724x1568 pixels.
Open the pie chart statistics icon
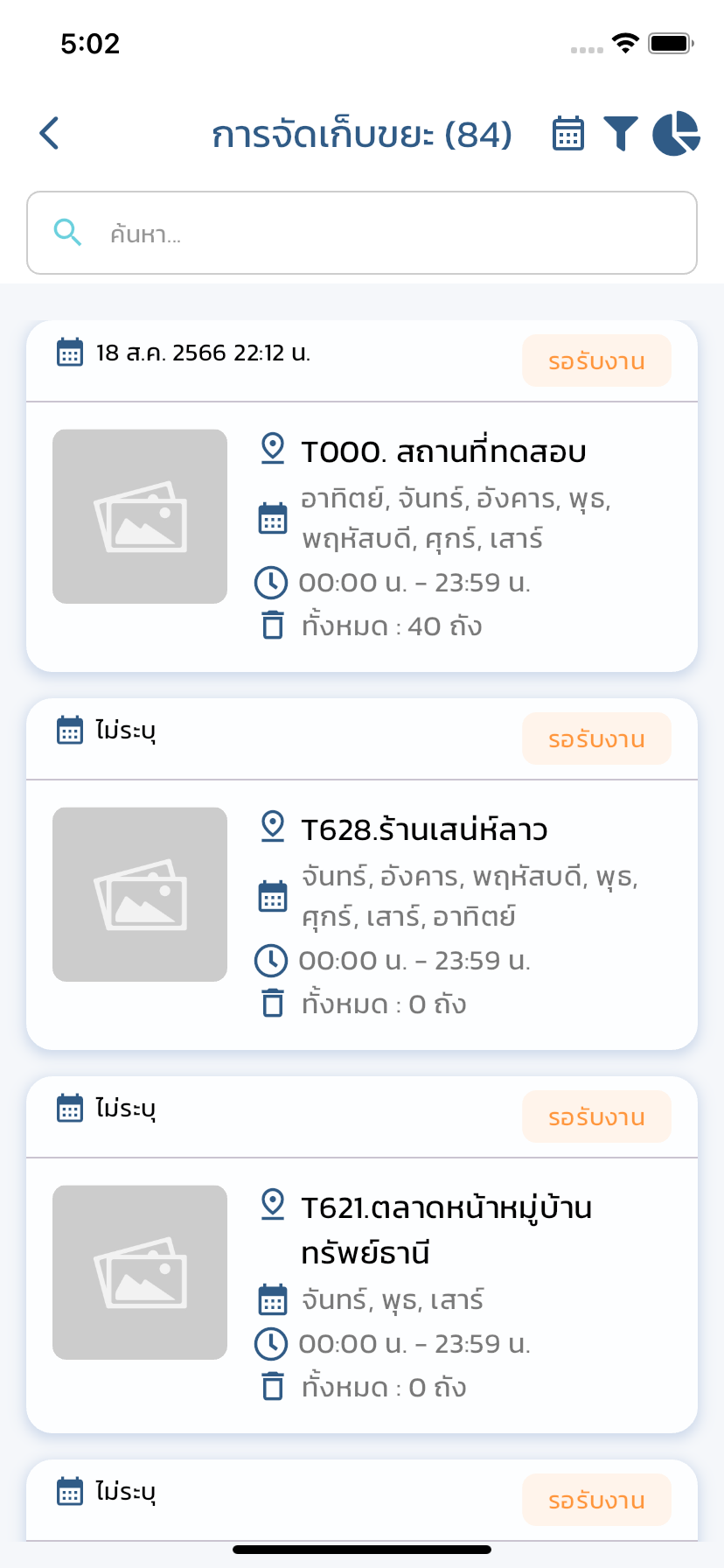coord(676,134)
